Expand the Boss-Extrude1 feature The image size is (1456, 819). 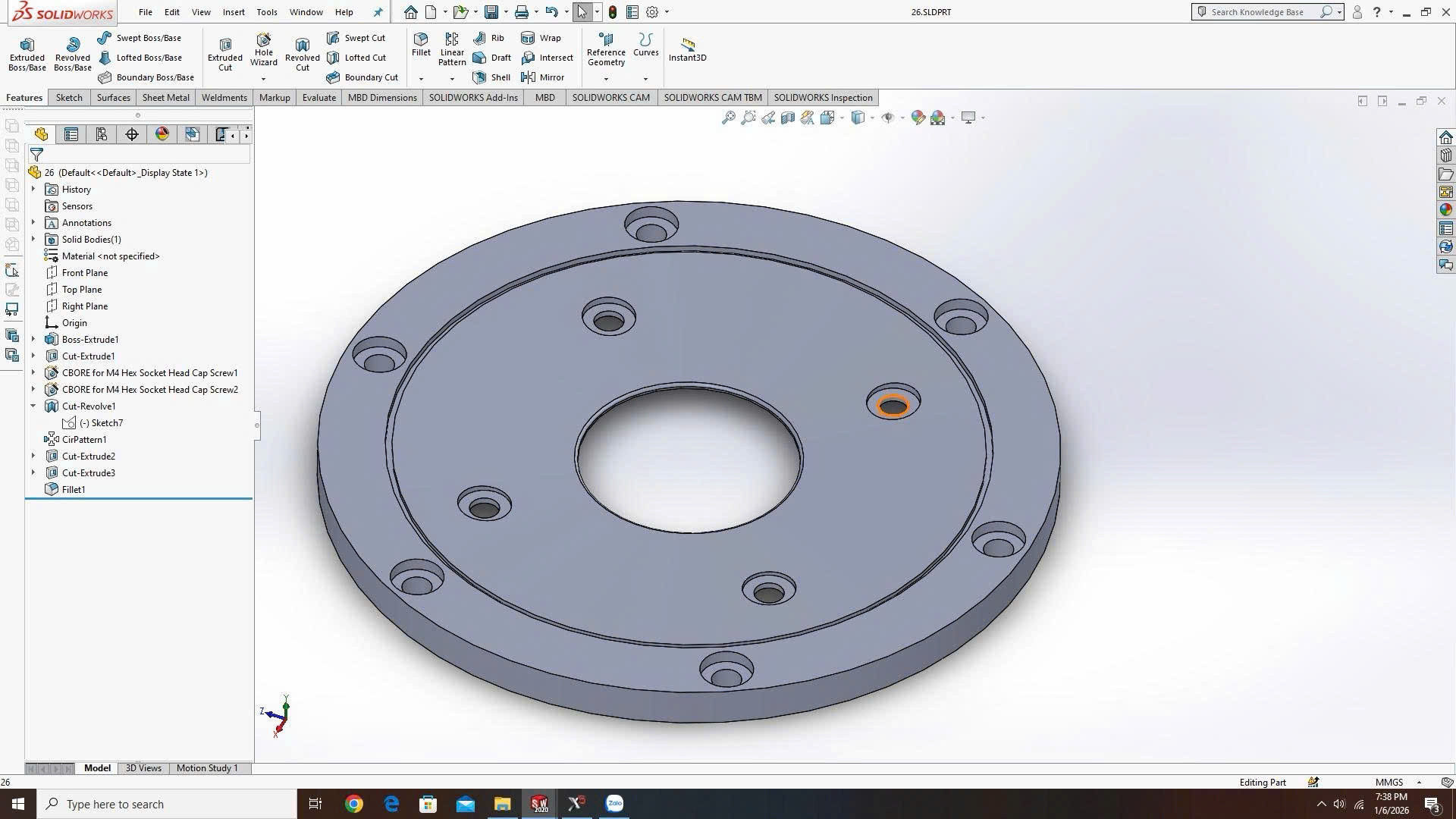[33, 340]
